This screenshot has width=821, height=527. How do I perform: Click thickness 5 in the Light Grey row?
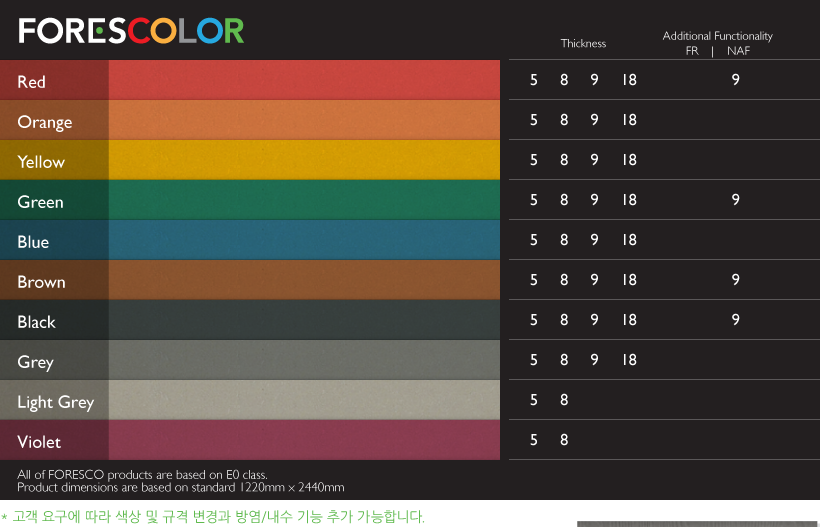[534, 400]
